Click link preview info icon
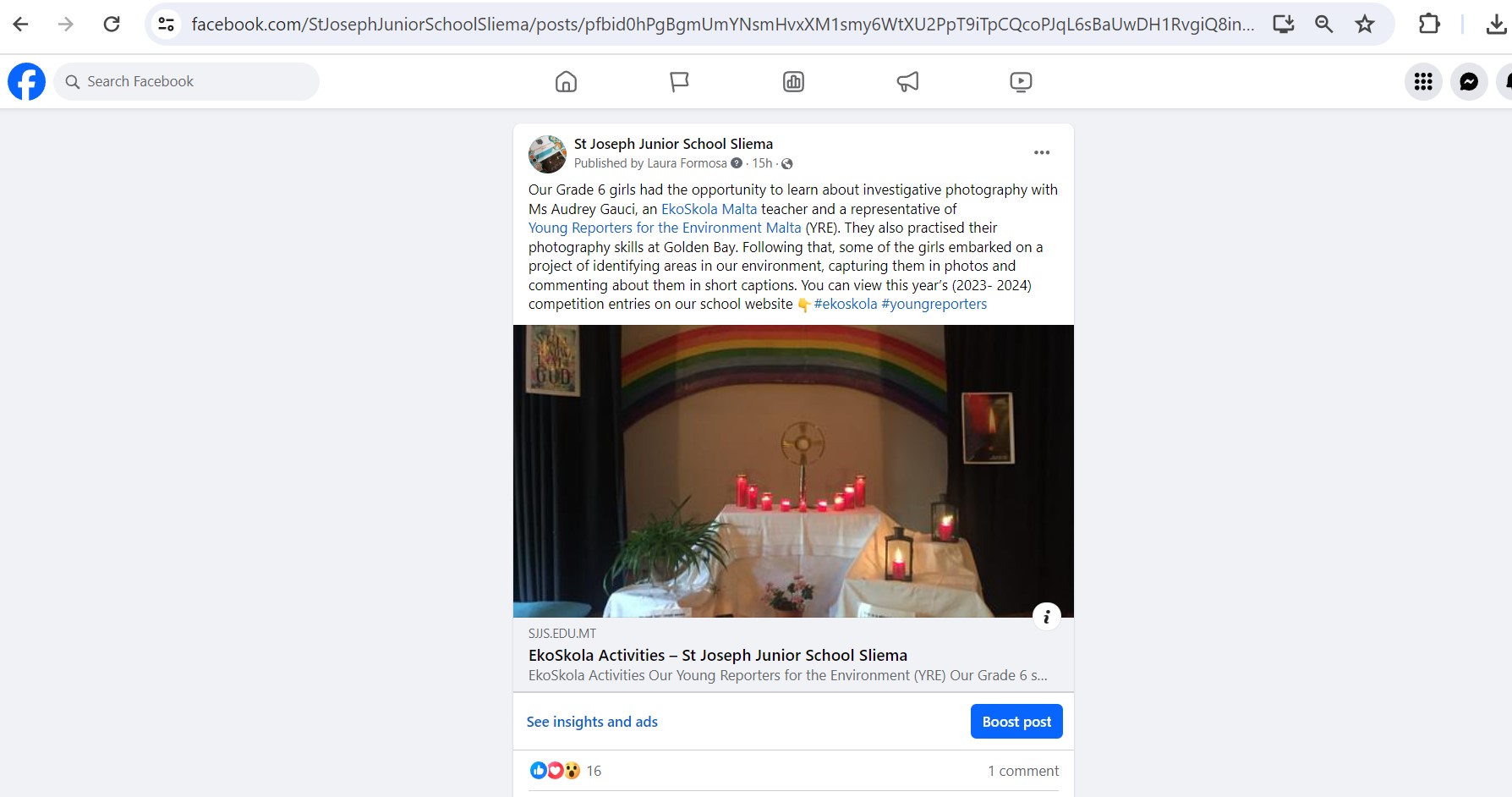 (1046, 617)
